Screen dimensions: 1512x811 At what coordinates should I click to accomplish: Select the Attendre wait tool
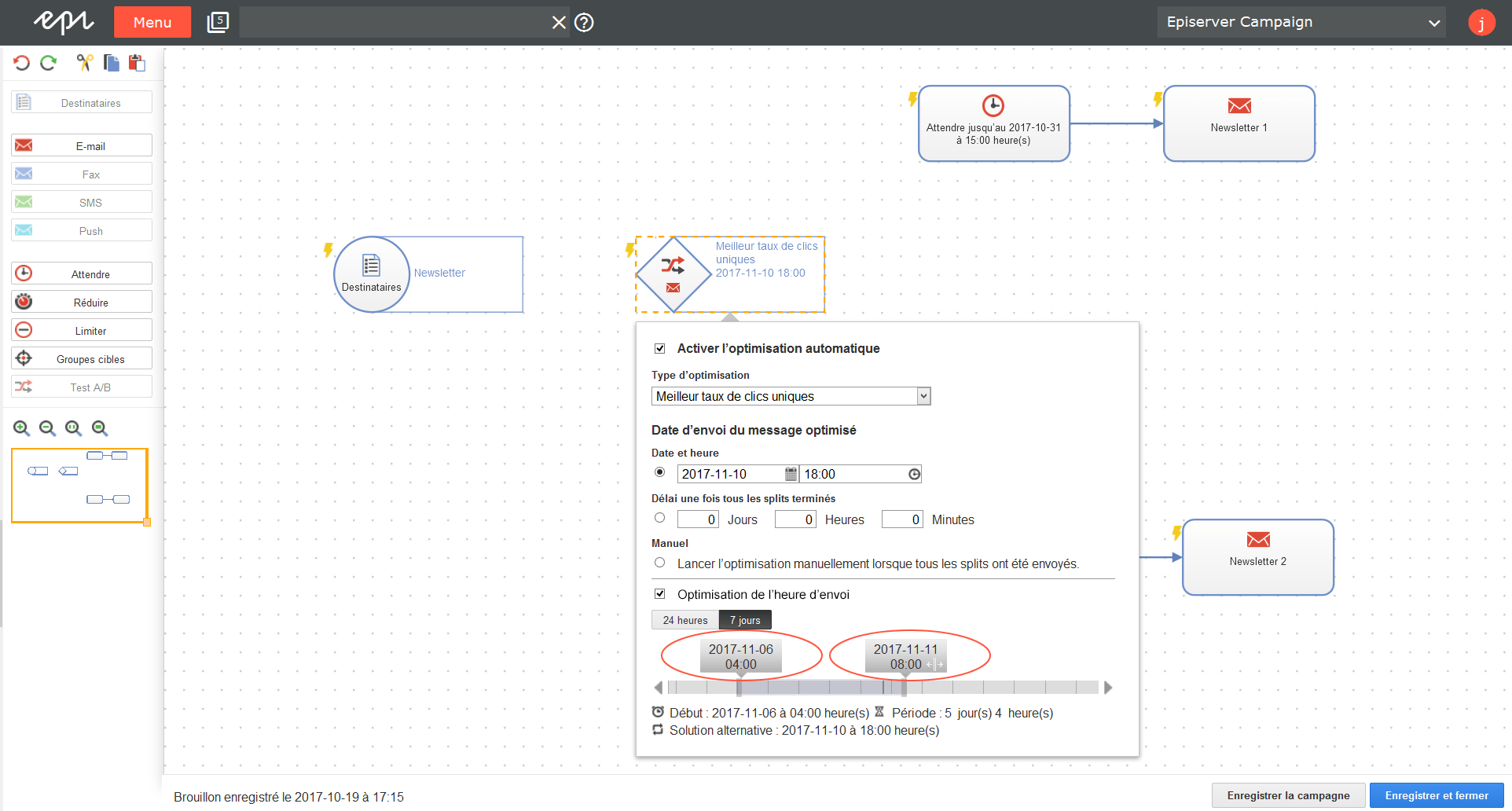[x=82, y=273]
